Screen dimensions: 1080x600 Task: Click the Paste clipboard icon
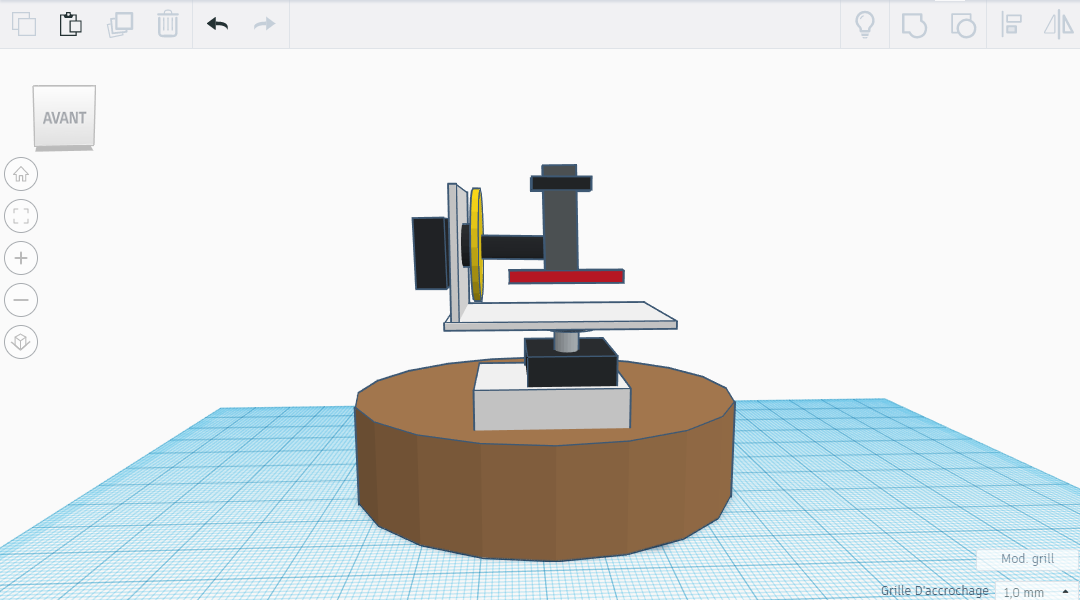[x=70, y=24]
